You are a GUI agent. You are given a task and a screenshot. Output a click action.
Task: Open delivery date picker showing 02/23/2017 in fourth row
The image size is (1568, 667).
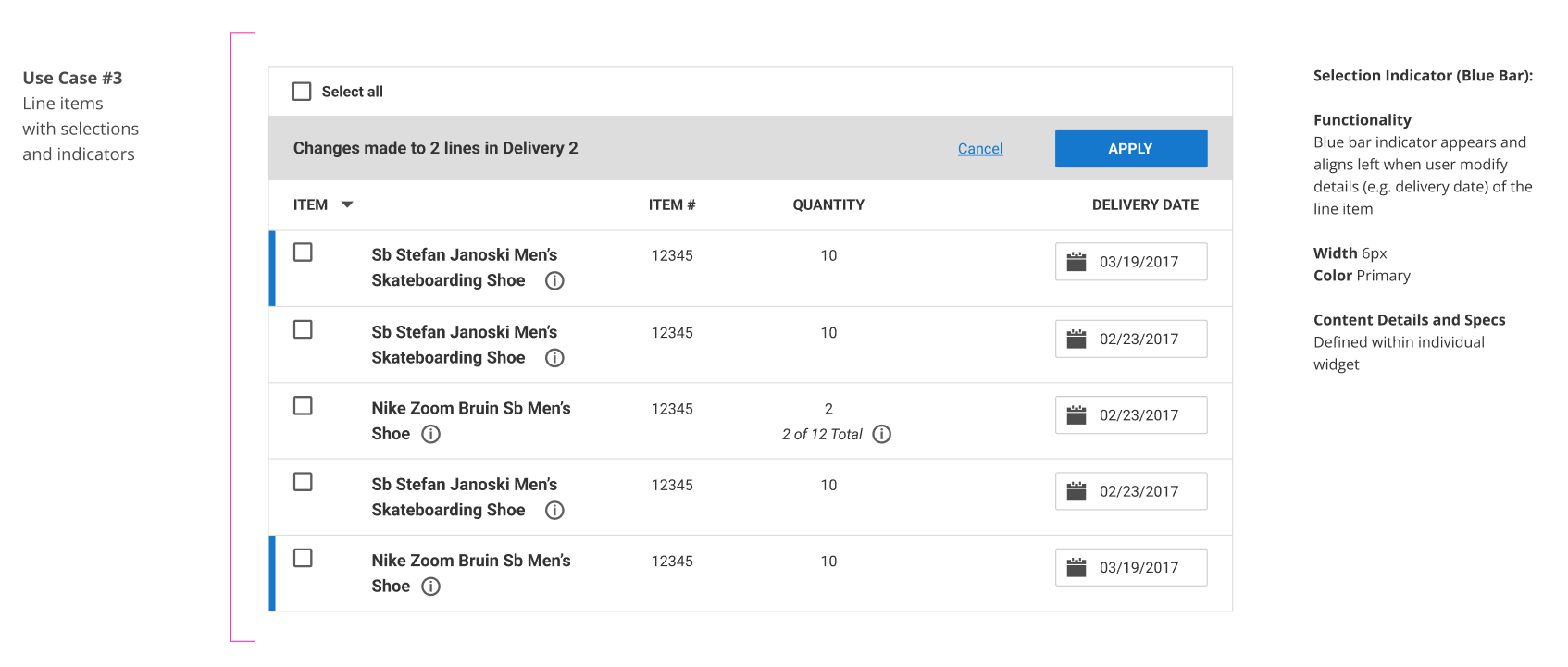tap(1139, 491)
